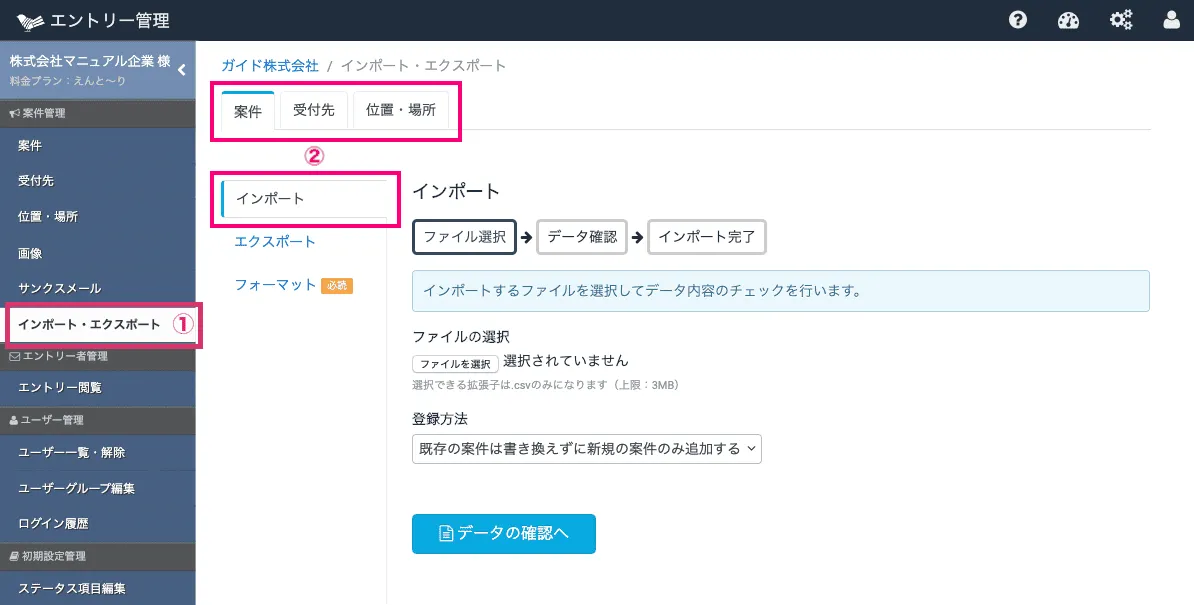Click the help question mark icon
The image size is (1194, 605).
point(1018,20)
